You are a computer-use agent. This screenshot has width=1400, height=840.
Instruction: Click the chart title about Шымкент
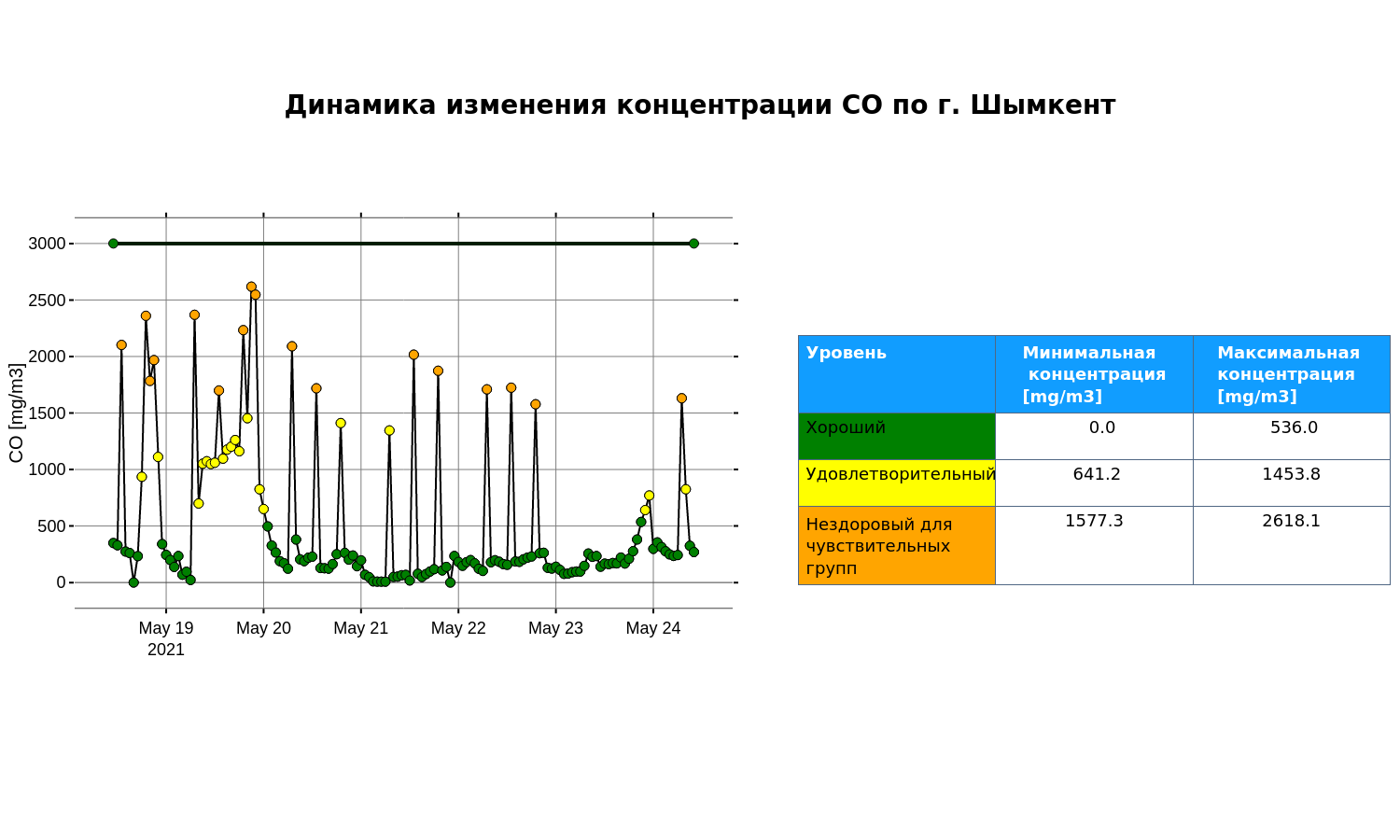(x=700, y=105)
